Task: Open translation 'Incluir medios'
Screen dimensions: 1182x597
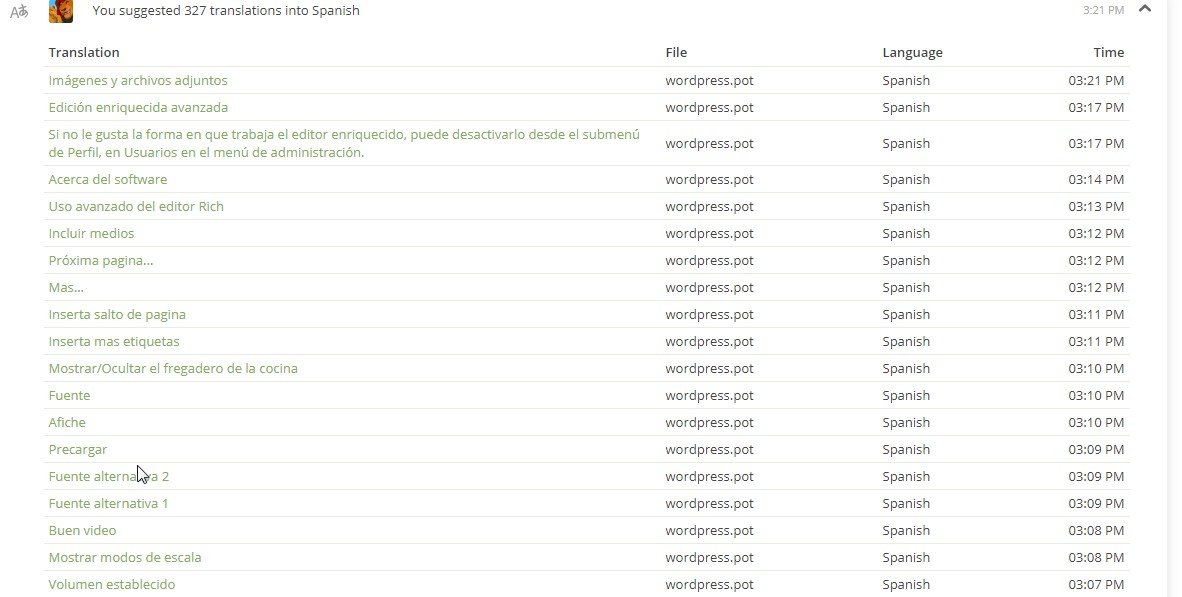Action: [91, 234]
